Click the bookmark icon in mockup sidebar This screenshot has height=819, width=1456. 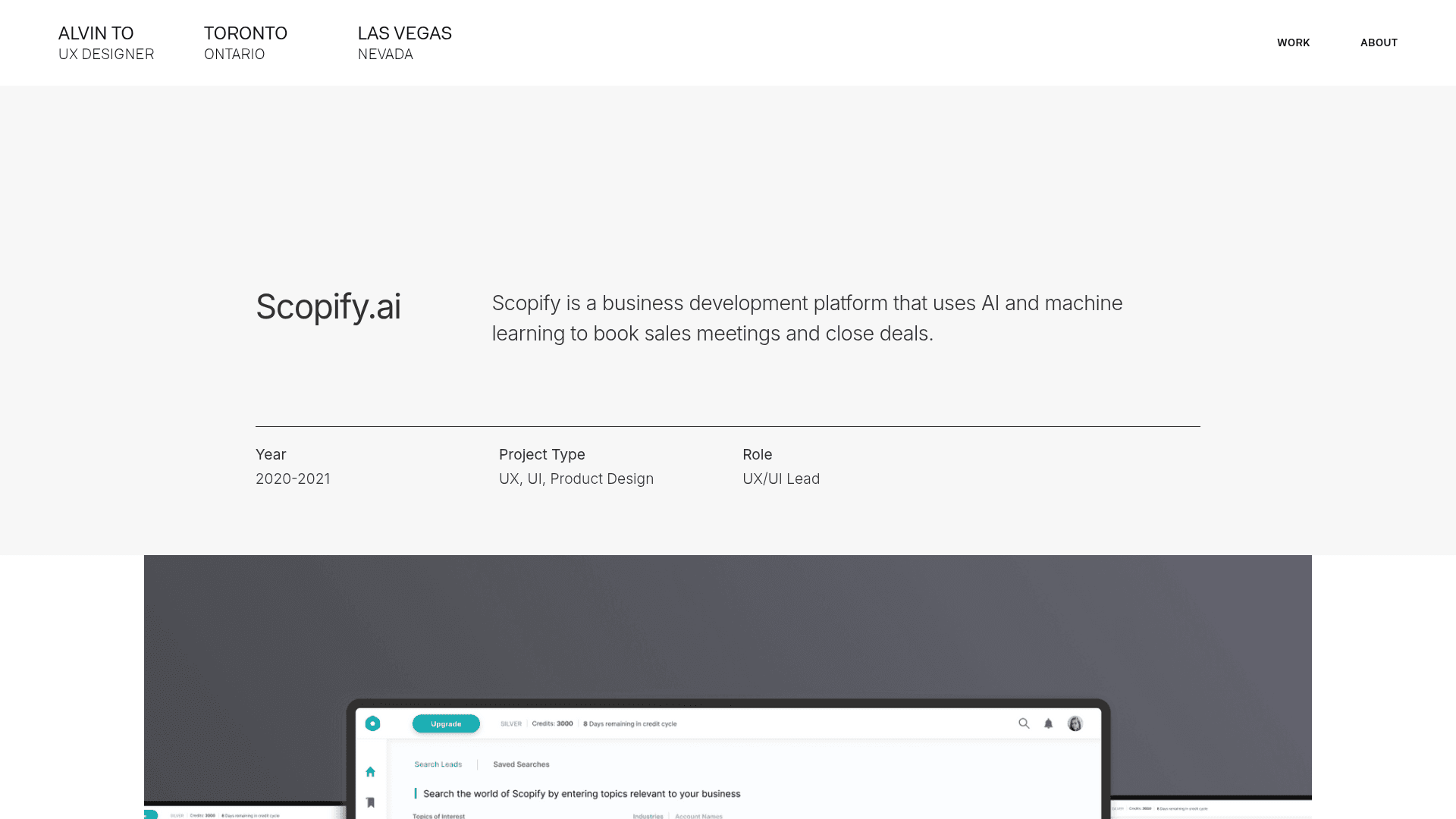point(370,802)
